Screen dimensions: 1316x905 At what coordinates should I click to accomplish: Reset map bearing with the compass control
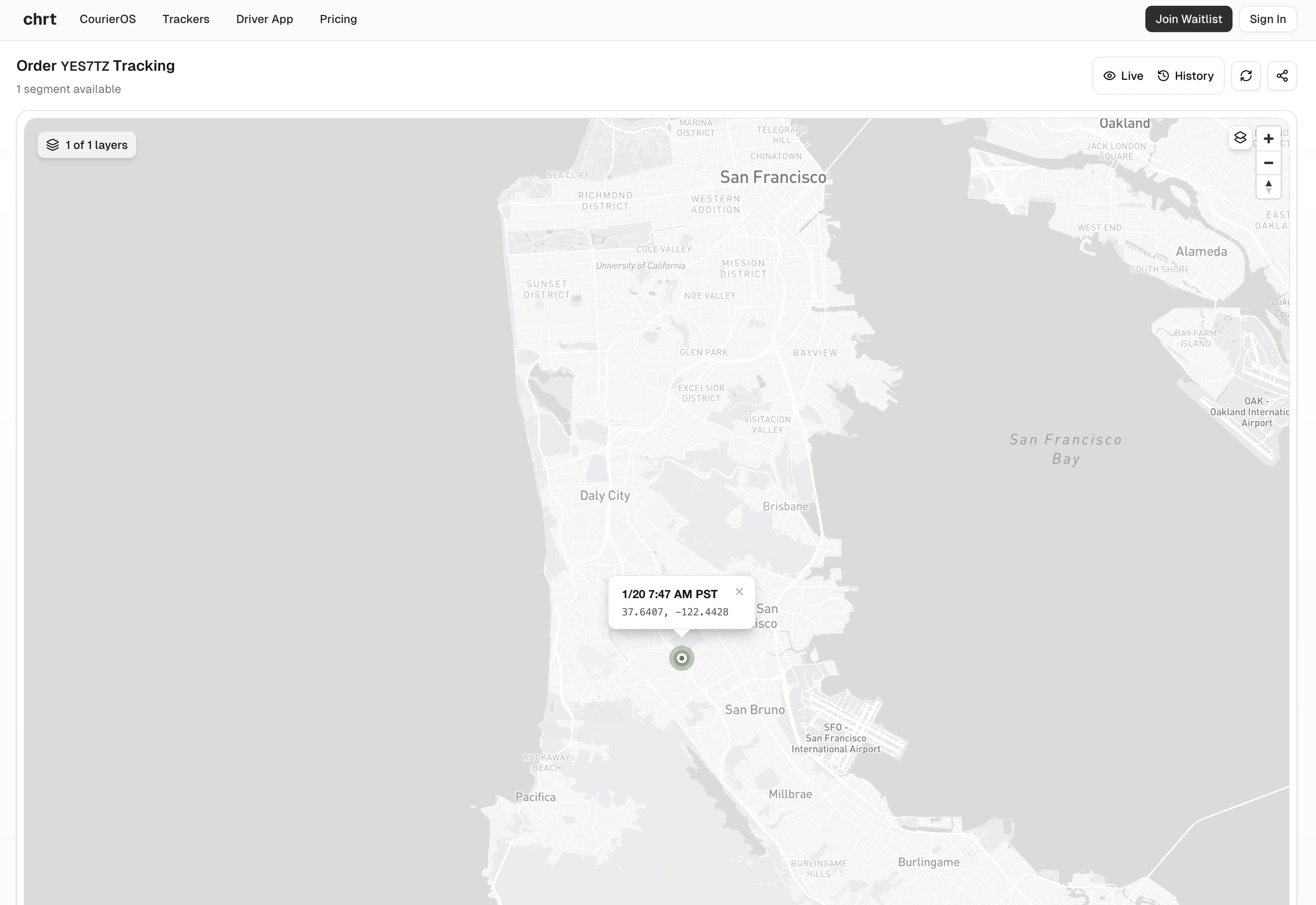1268,187
